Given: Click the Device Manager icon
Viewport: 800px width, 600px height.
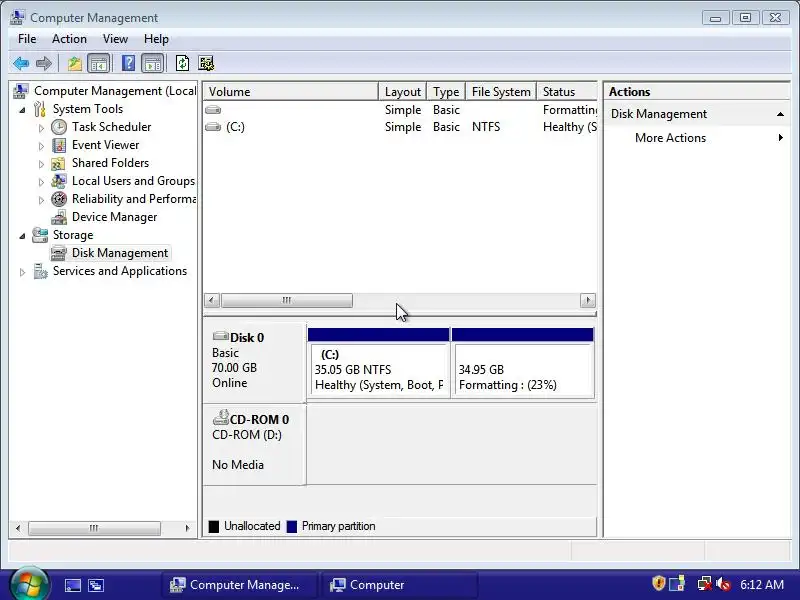Looking at the screenshot, I should click(59, 217).
